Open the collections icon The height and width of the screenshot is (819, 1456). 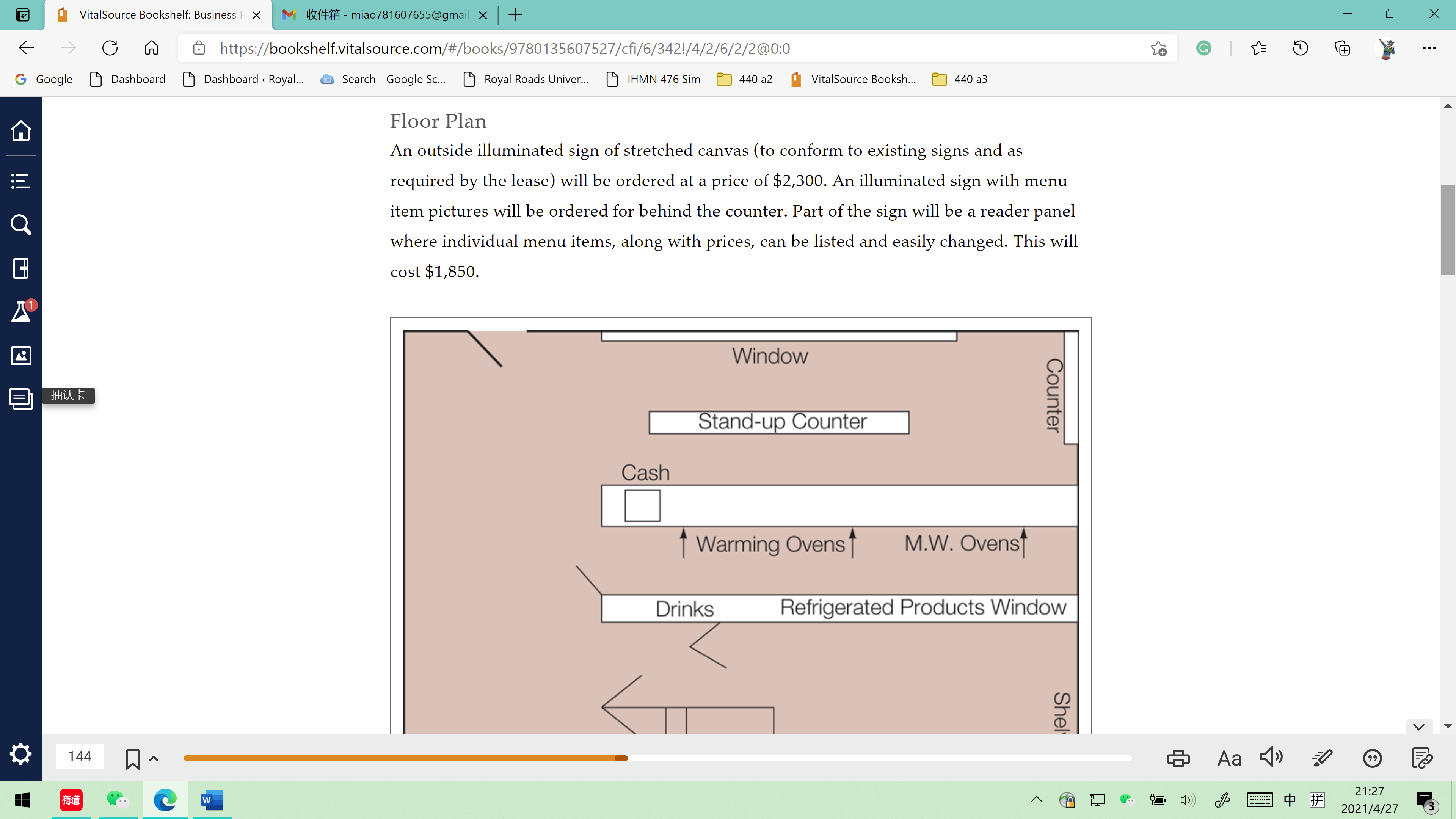pos(1342,49)
